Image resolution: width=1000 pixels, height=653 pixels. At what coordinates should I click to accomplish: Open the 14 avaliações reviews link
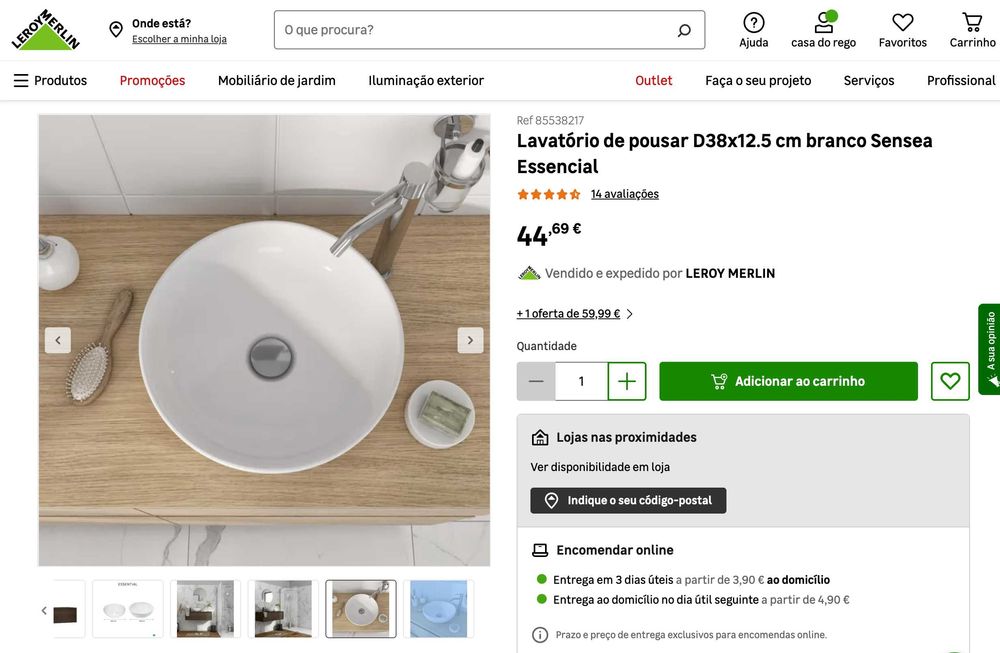(625, 194)
